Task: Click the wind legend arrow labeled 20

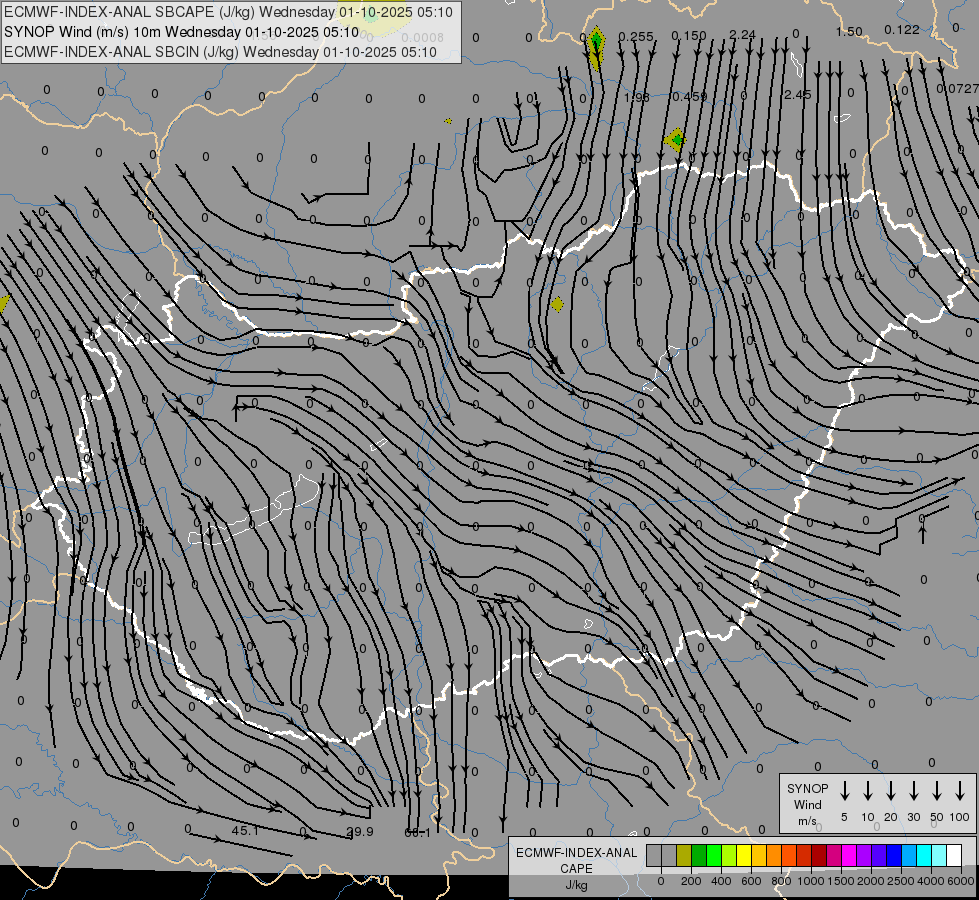Action: tap(890, 790)
